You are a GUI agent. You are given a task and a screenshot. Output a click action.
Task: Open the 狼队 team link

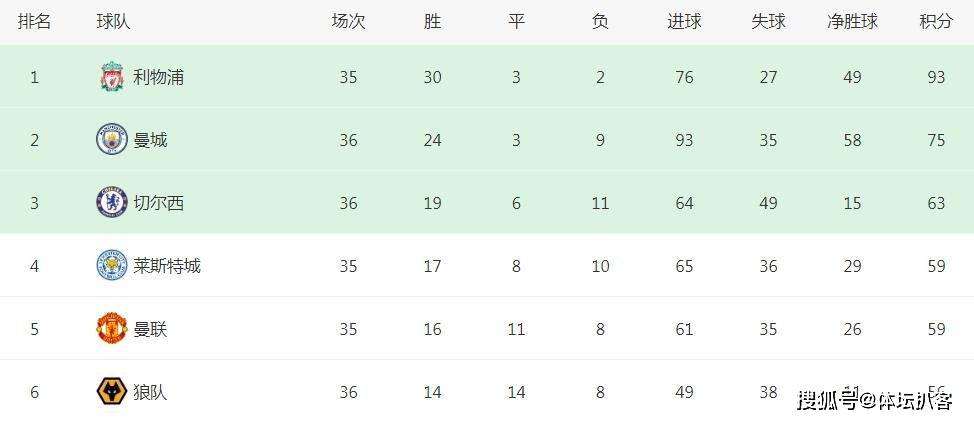click(150, 392)
